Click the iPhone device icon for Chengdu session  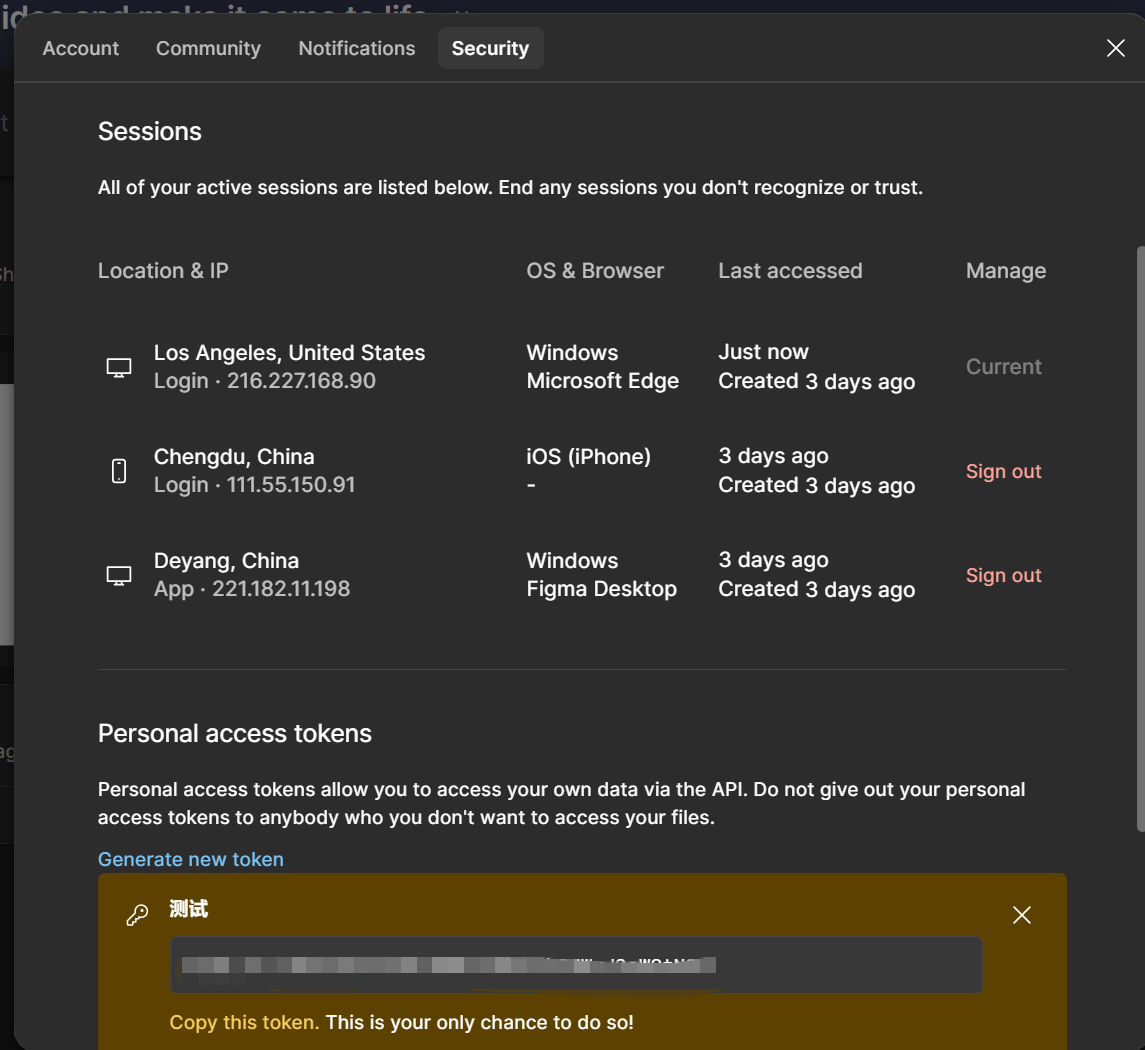(119, 471)
